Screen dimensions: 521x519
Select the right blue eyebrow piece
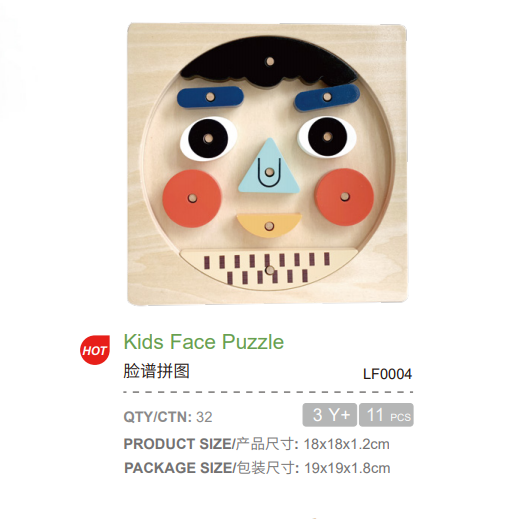(327, 97)
